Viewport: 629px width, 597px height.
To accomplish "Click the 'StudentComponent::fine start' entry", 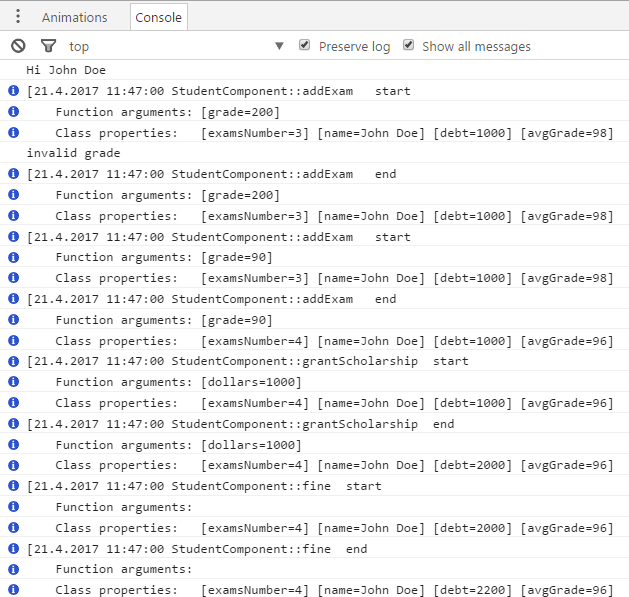I will click(x=204, y=486).
